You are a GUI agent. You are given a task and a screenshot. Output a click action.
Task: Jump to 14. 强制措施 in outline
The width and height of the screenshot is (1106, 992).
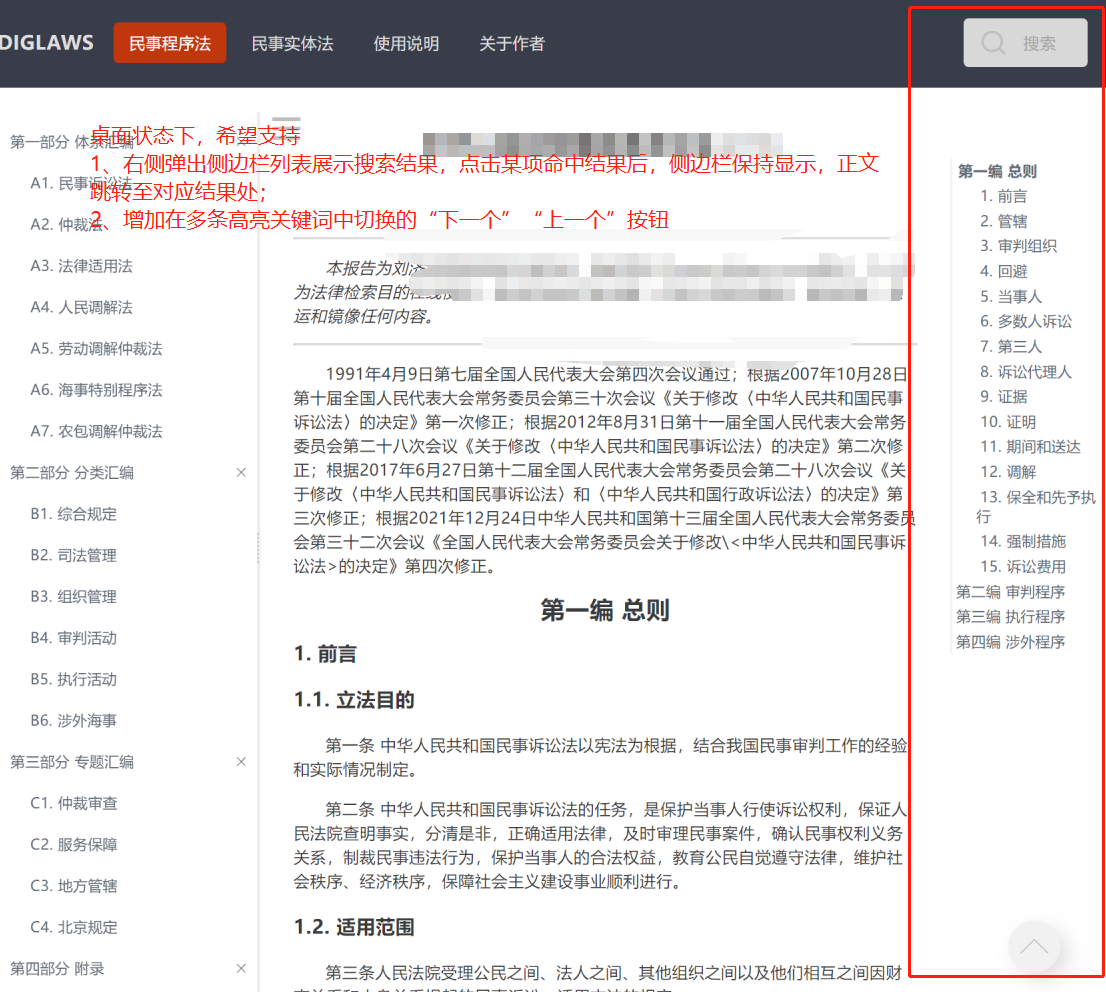point(1023,542)
